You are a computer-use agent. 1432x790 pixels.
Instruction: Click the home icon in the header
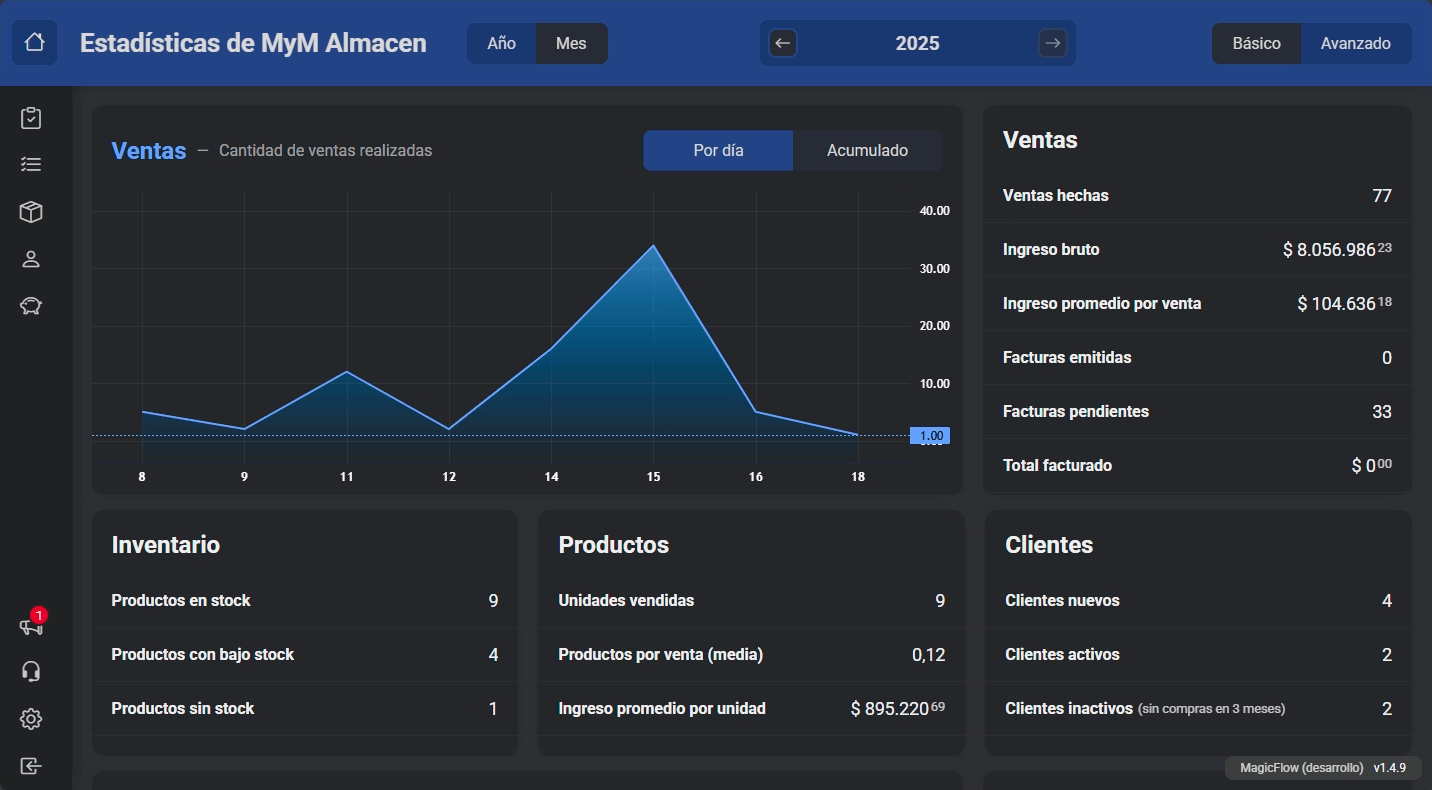coord(34,43)
